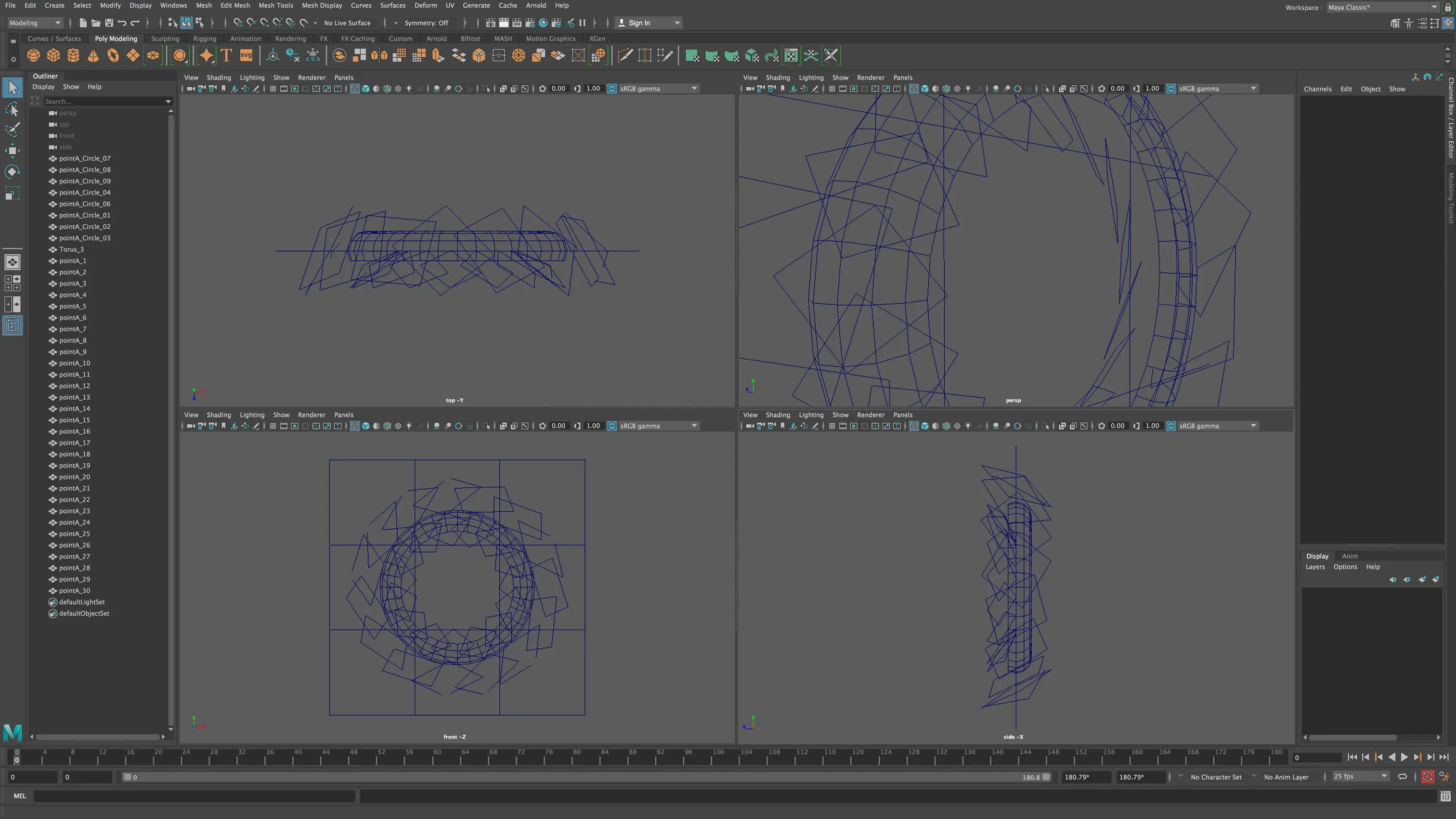Activate the Move tool in toolbox
1456x819 pixels.
[12, 150]
